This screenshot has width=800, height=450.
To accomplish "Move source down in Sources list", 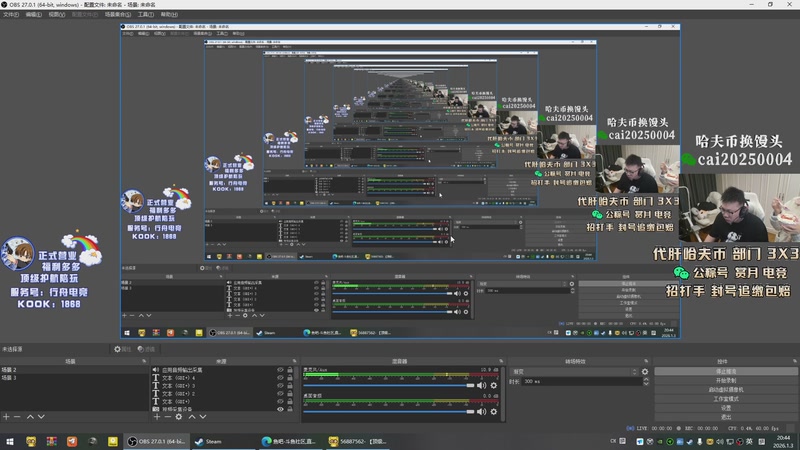I will (x=203, y=417).
